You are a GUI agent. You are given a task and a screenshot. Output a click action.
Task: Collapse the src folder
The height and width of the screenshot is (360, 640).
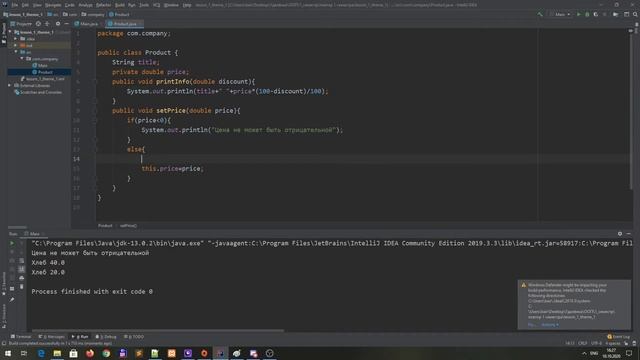pyautogui.click(x=16, y=52)
